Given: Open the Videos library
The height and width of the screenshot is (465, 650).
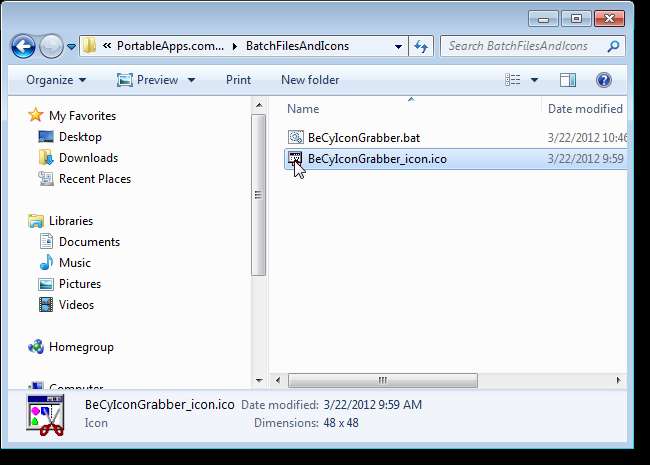Looking at the screenshot, I should [x=76, y=305].
